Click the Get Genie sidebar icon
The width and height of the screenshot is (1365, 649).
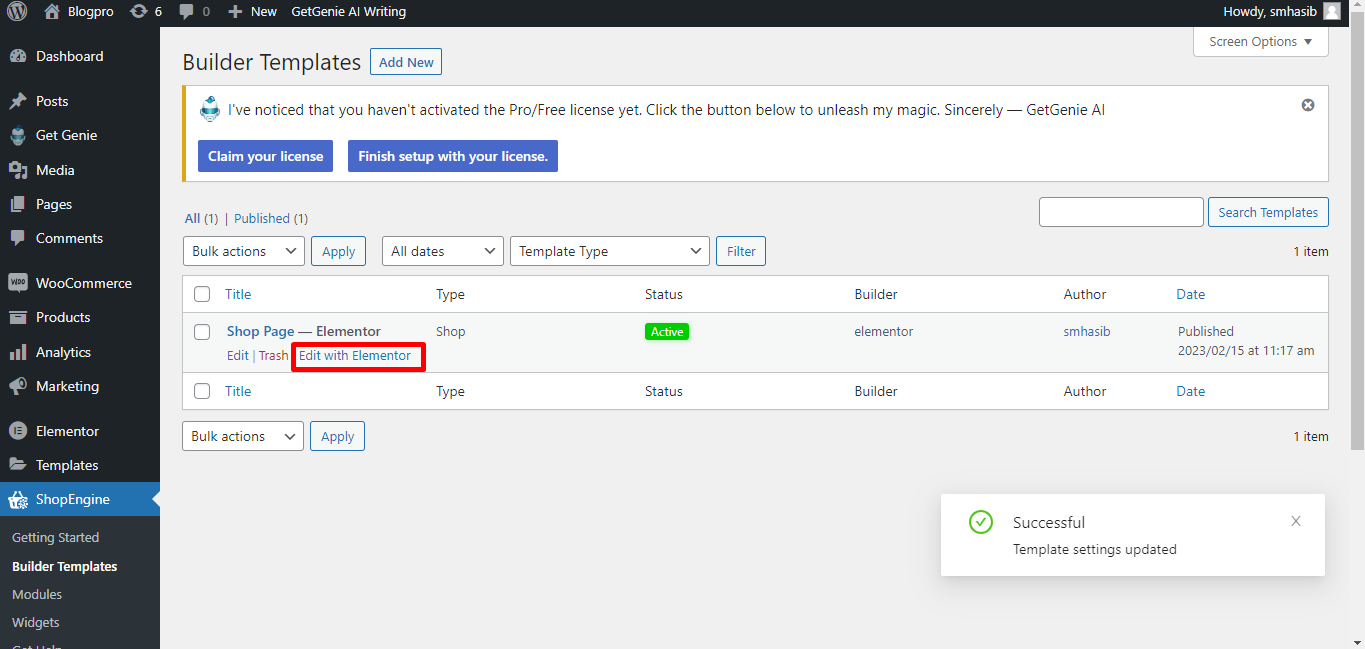tap(18, 135)
